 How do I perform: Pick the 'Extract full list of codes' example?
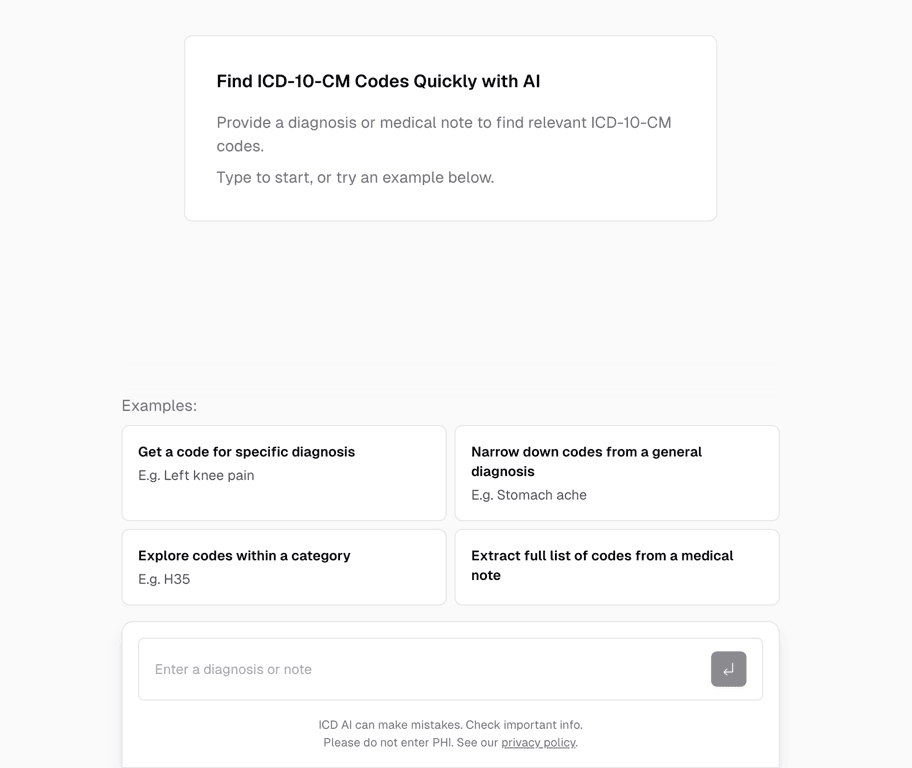(617, 567)
